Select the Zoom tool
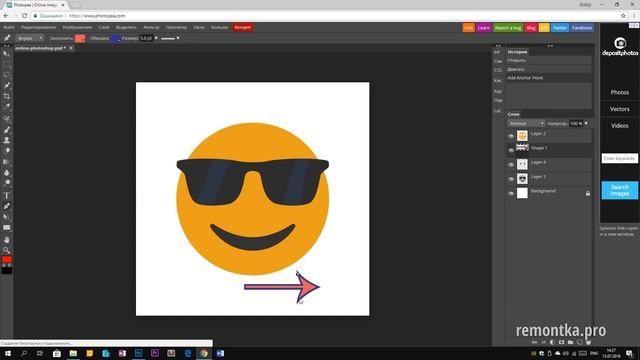Viewport: 640px width, 360px height. point(7,250)
